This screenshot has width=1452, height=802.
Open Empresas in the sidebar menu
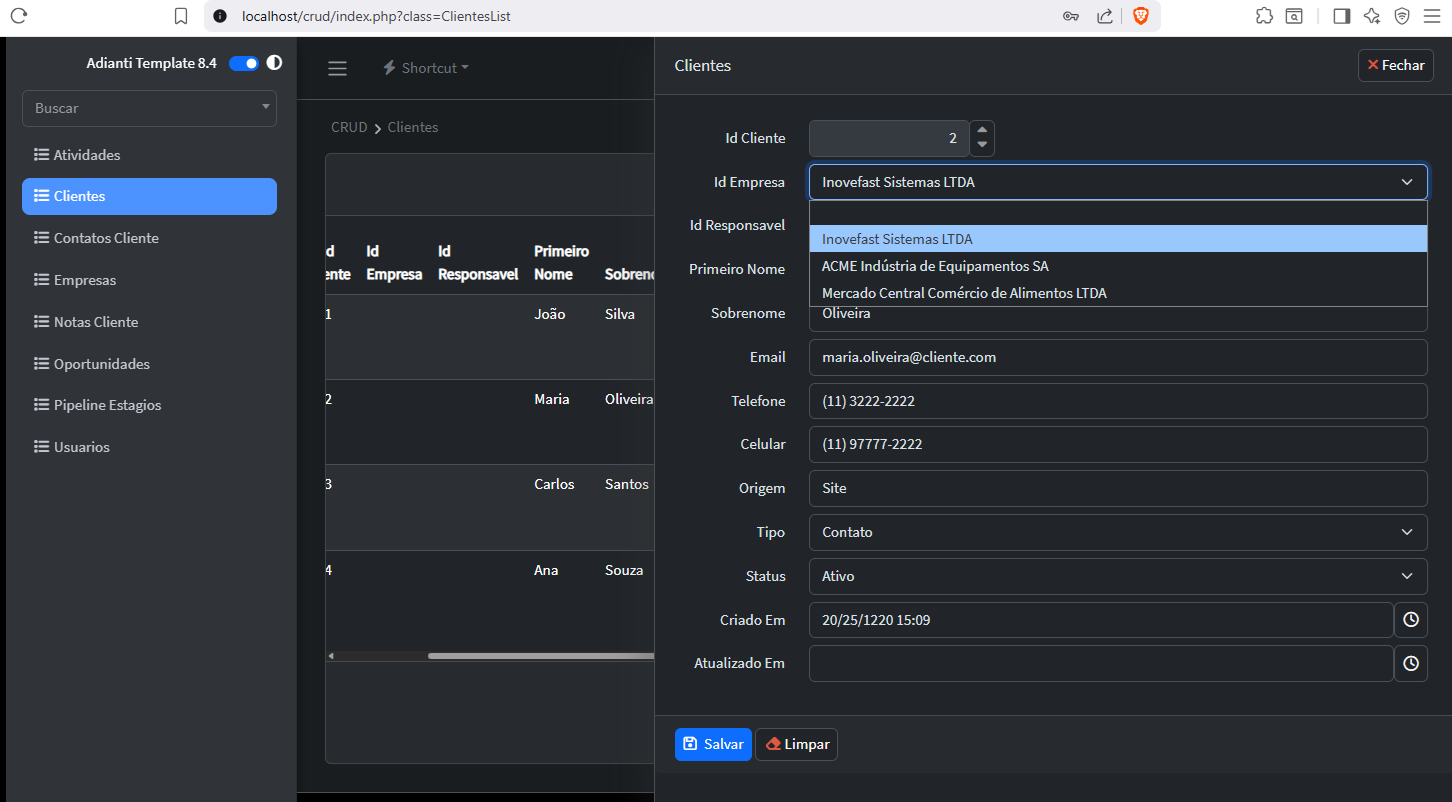tap(149, 280)
